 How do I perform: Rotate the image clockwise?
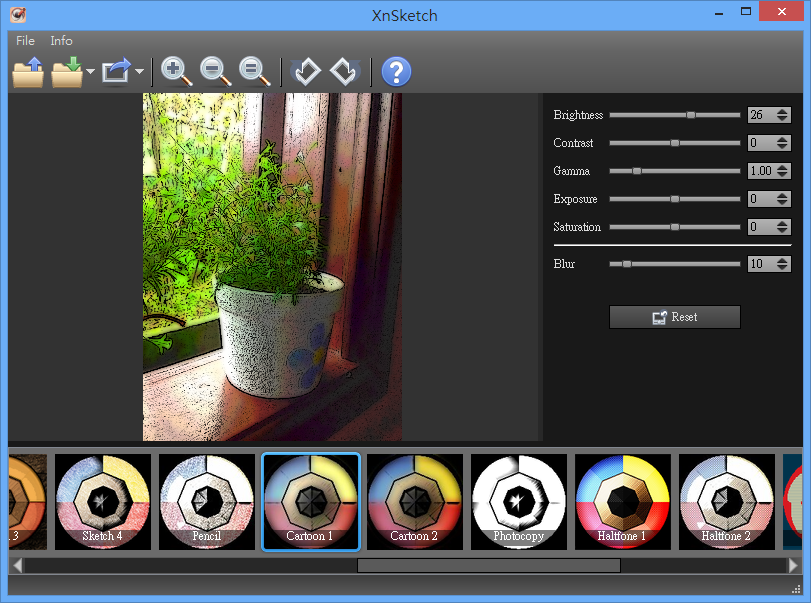(344, 72)
